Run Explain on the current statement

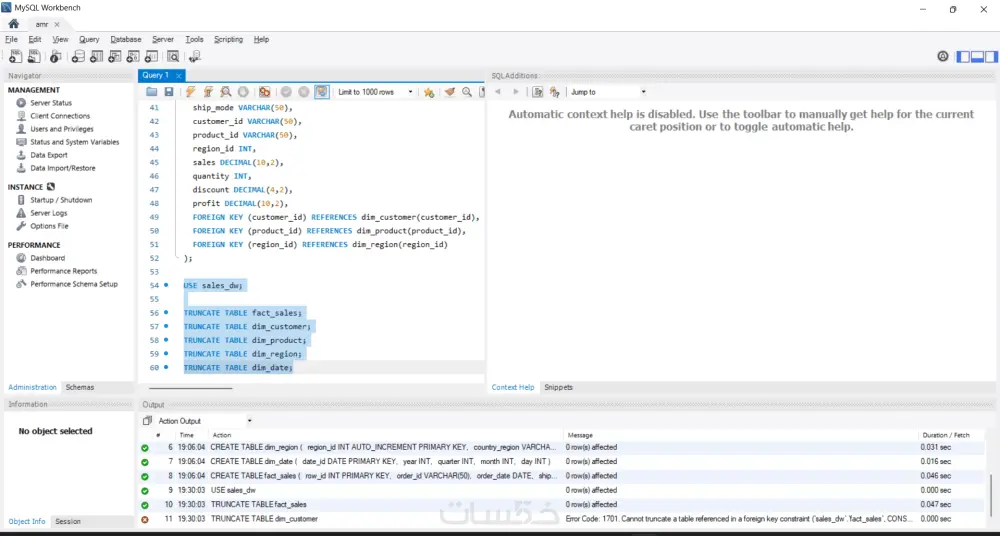pos(225,92)
